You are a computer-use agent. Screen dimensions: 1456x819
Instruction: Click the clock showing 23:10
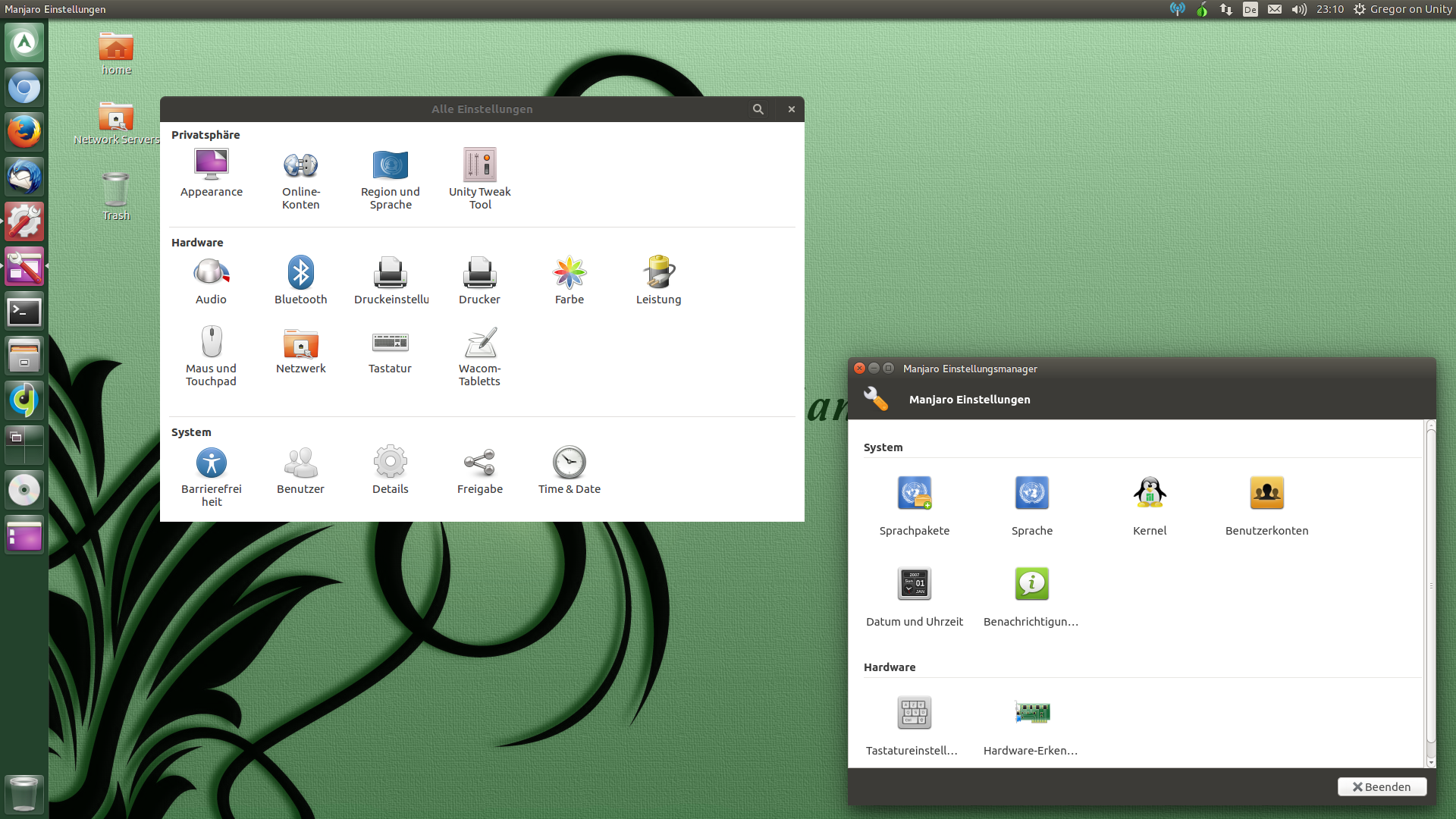pos(1329,9)
